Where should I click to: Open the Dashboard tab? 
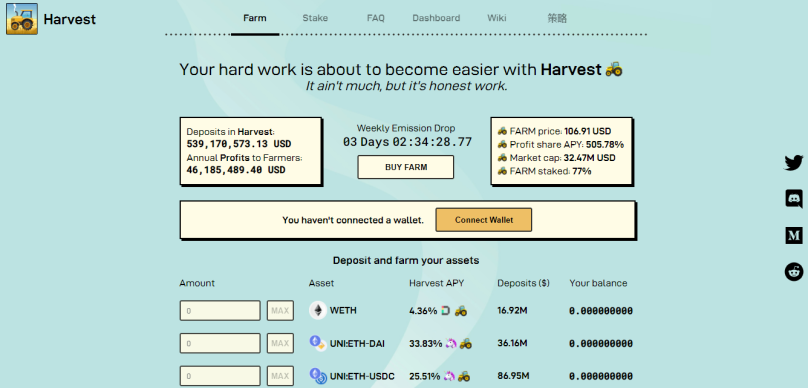[436, 18]
